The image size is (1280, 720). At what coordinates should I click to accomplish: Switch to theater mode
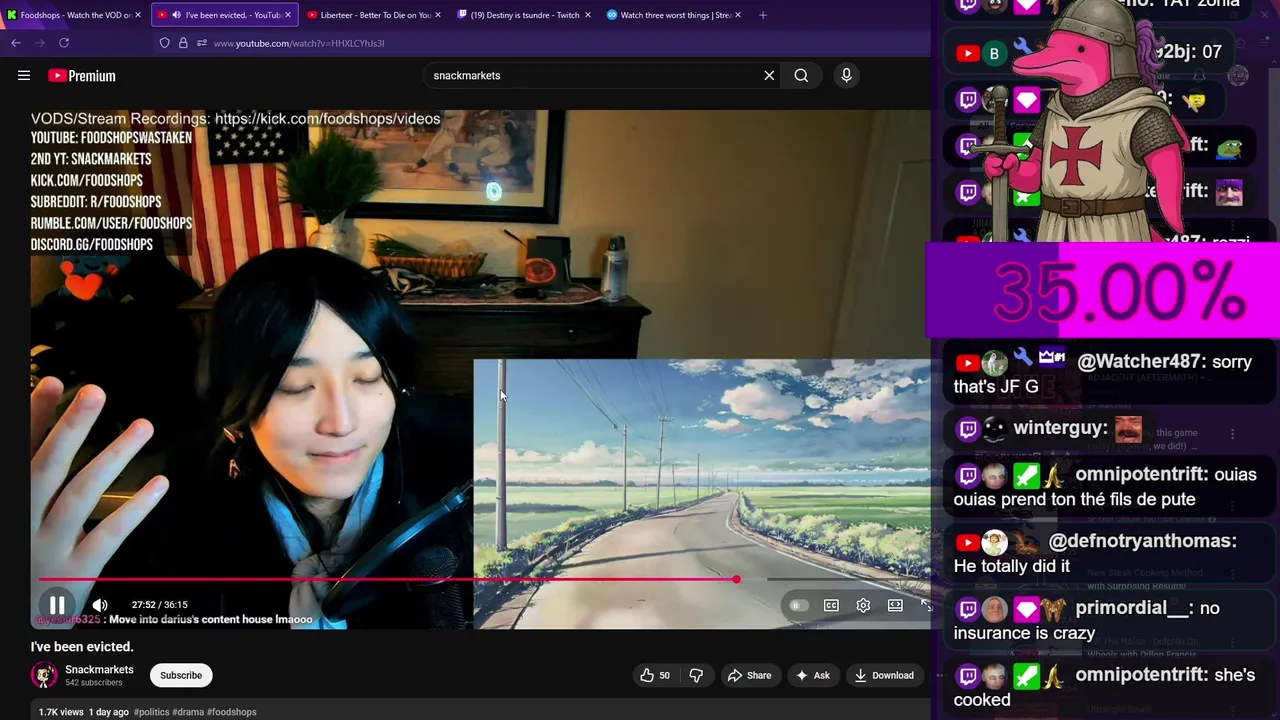[895, 605]
